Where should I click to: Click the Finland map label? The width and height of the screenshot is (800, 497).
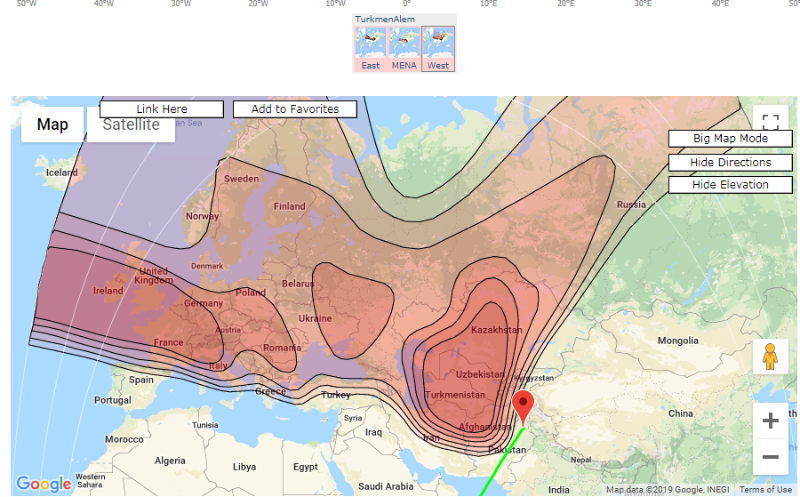(x=289, y=206)
